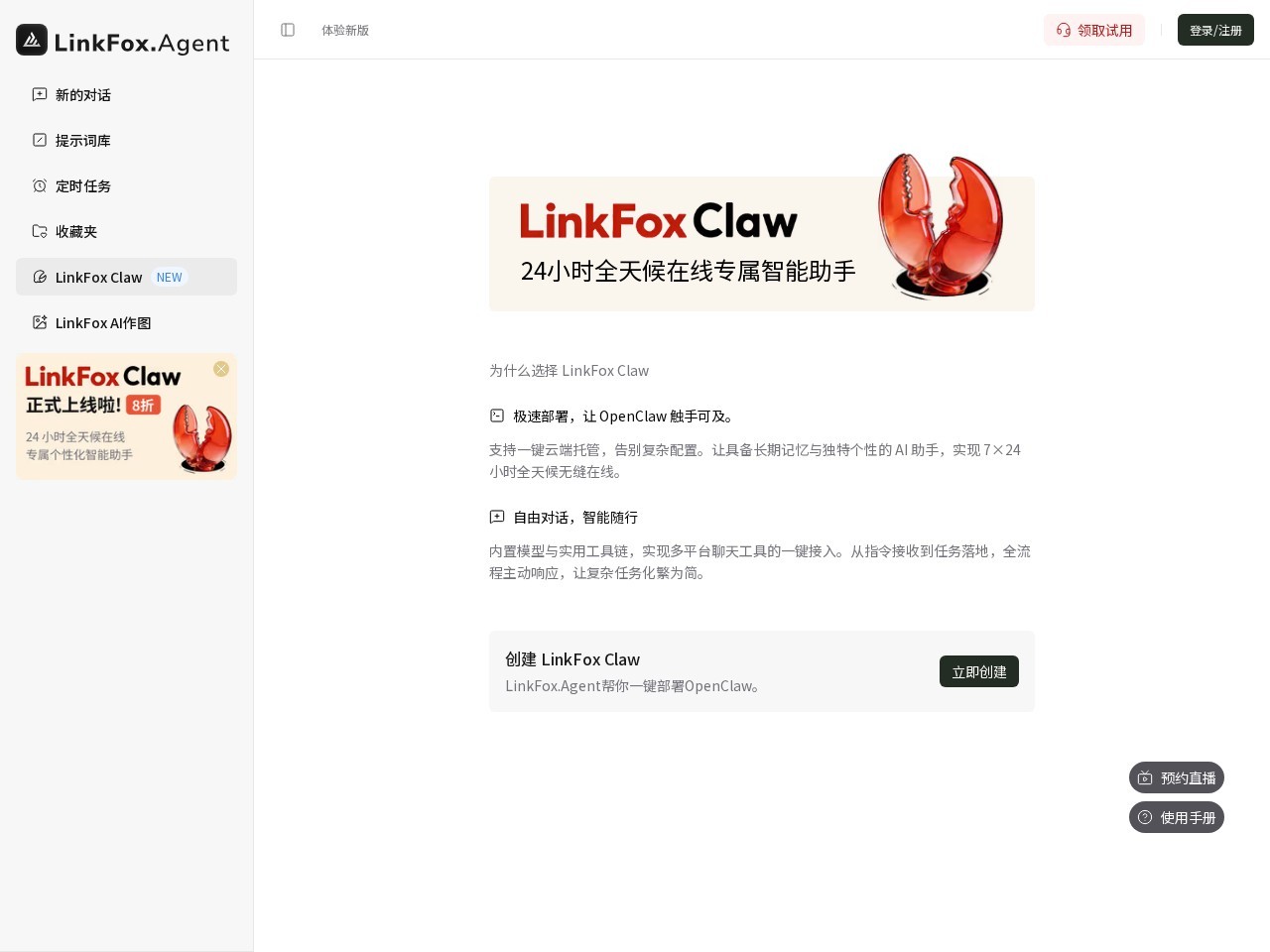Close the LinkFox Claw promo card
The height and width of the screenshot is (952, 1270).
[221, 369]
